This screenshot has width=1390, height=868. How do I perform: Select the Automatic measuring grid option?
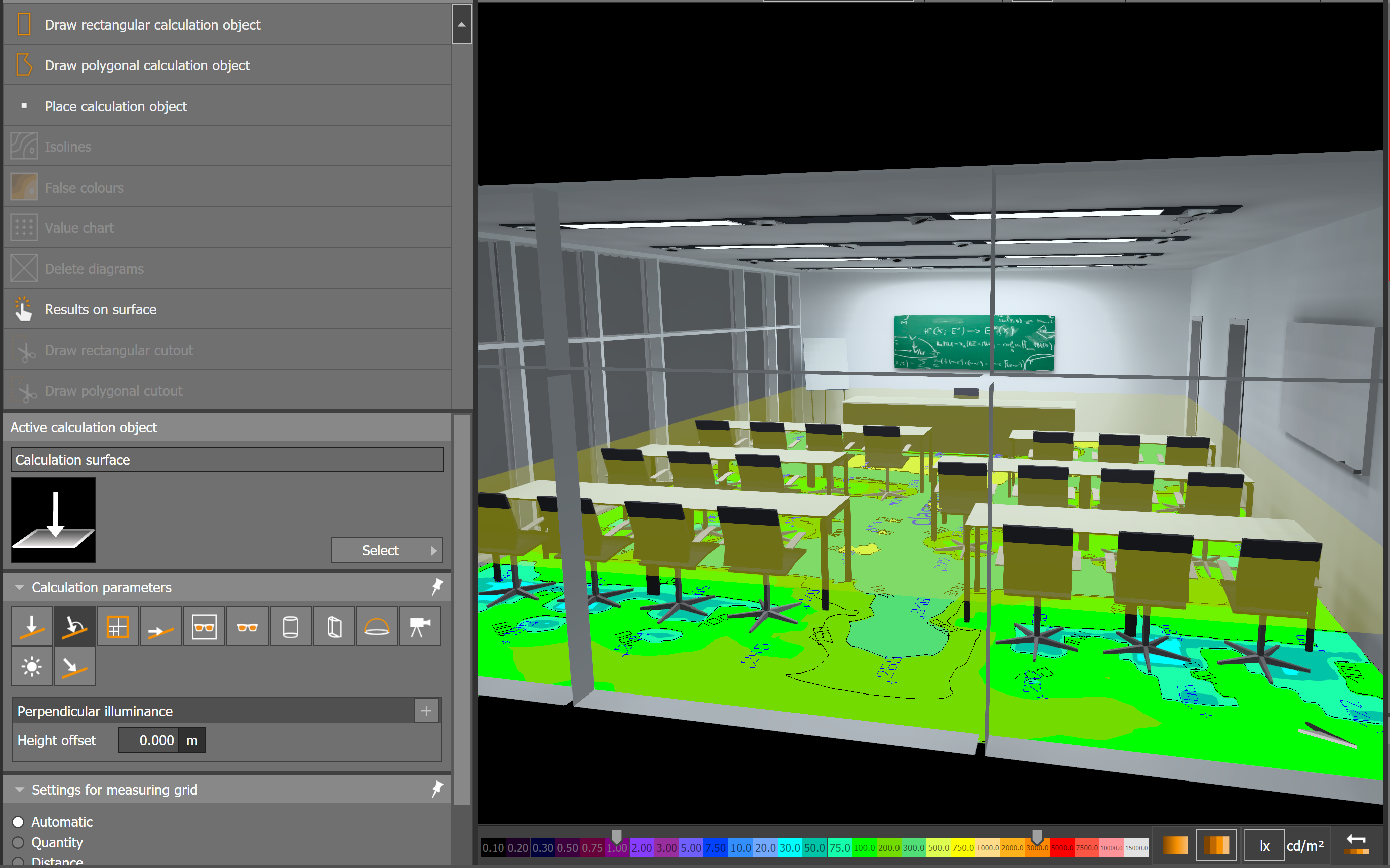pos(19,822)
